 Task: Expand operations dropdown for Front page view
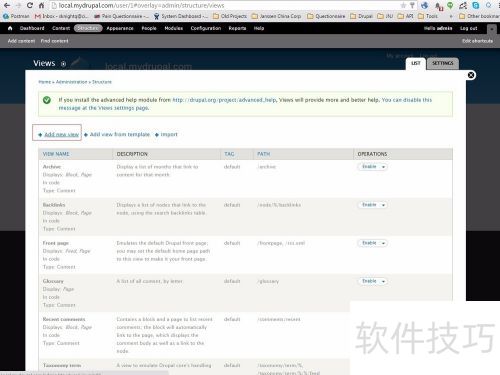383,243
